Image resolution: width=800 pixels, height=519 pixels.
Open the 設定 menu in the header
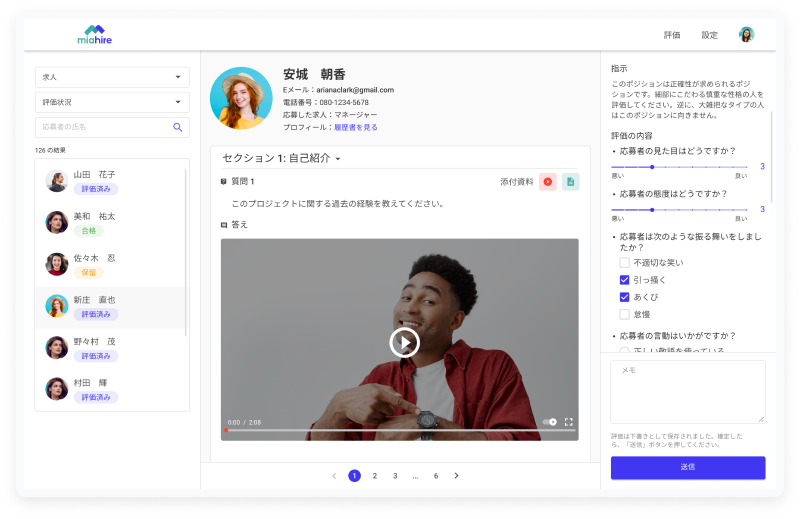pyautogui.click(x=709, y=35)
